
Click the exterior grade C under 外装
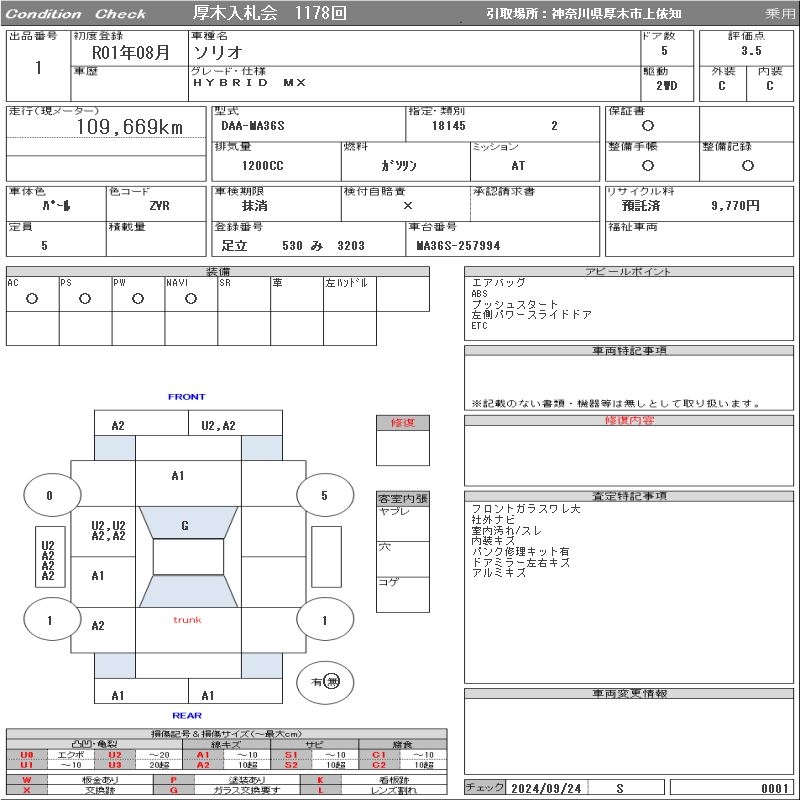[x=722, y=86]
